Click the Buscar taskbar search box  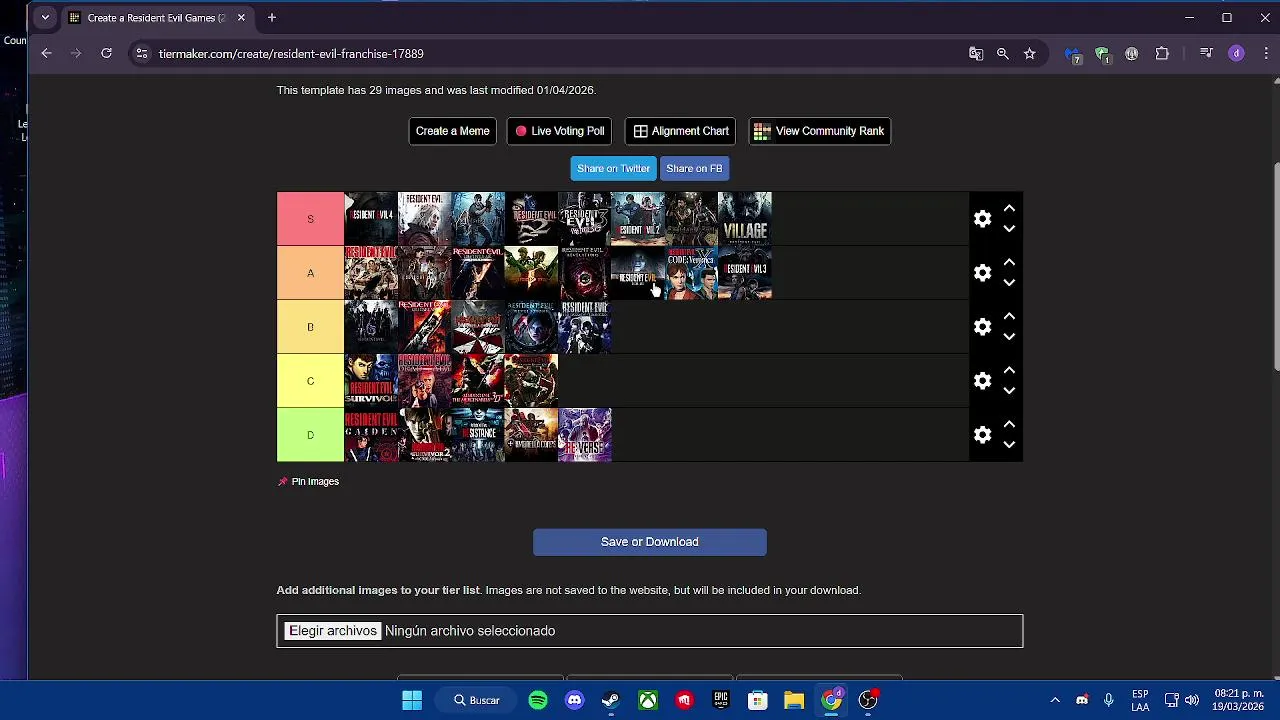pos(477,700)
